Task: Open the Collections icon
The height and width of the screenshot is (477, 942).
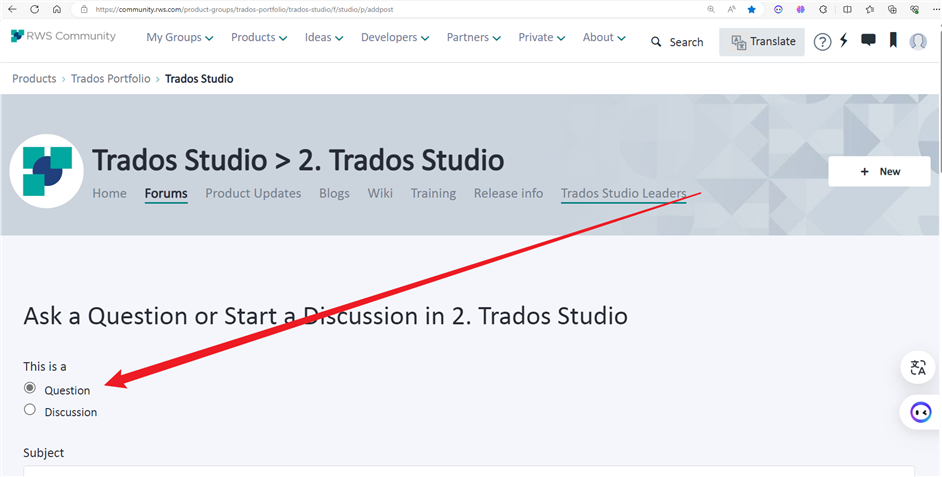Action: pos(892,9)
